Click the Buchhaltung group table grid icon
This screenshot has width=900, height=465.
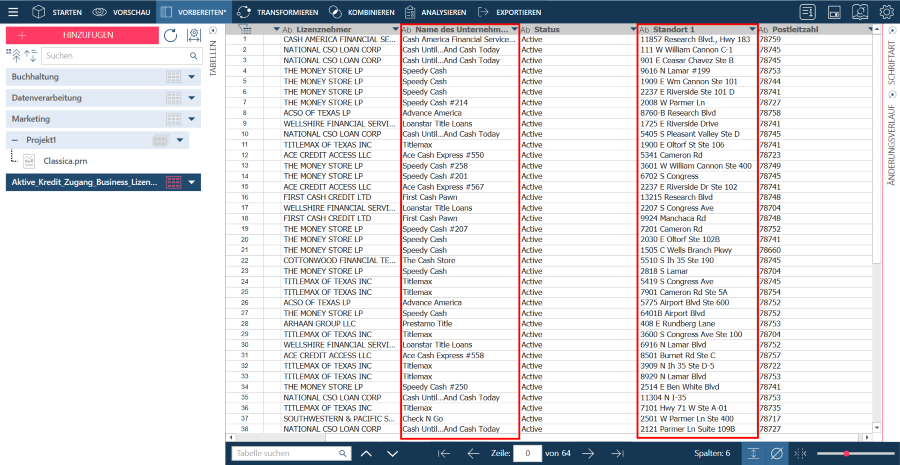pos(173,77)
